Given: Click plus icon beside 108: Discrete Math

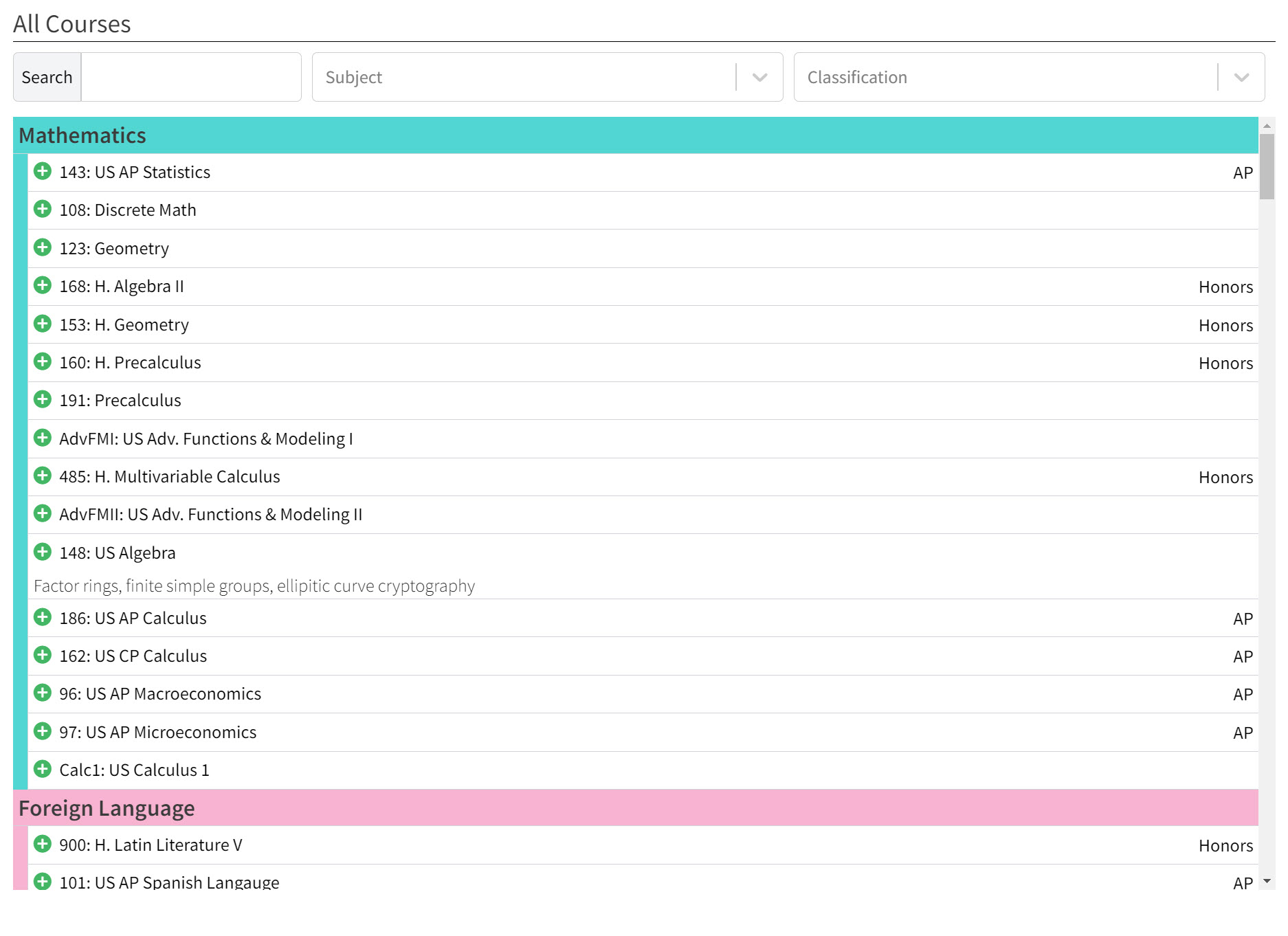Looking at the screenshot, I should pyautogui.click(x=43, y=209).
